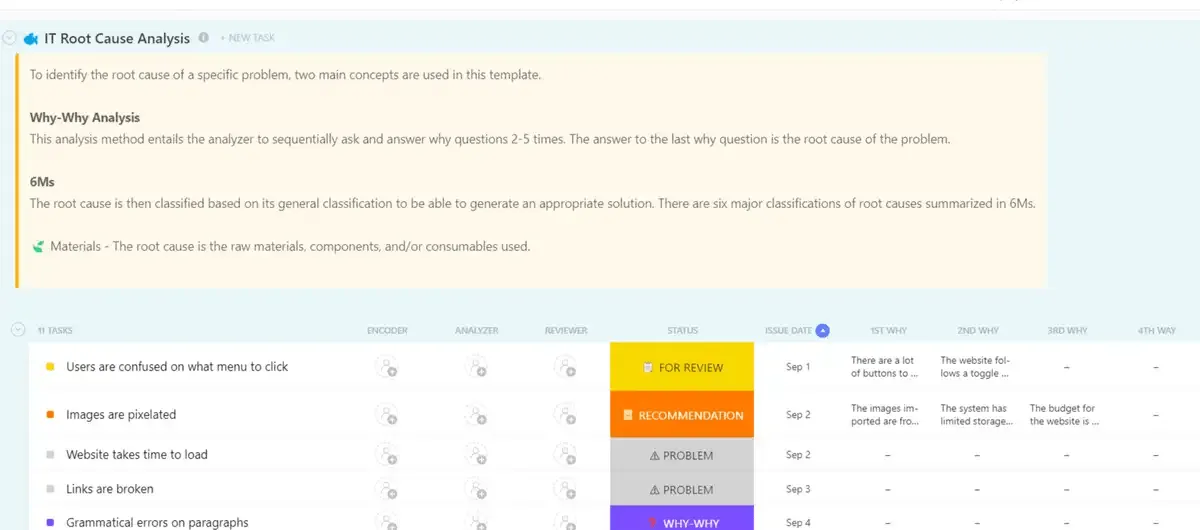This screenshot has height=530, width=1200.
Task: Click the yellow status square for Users are confused
Action: tap(50, 367)
